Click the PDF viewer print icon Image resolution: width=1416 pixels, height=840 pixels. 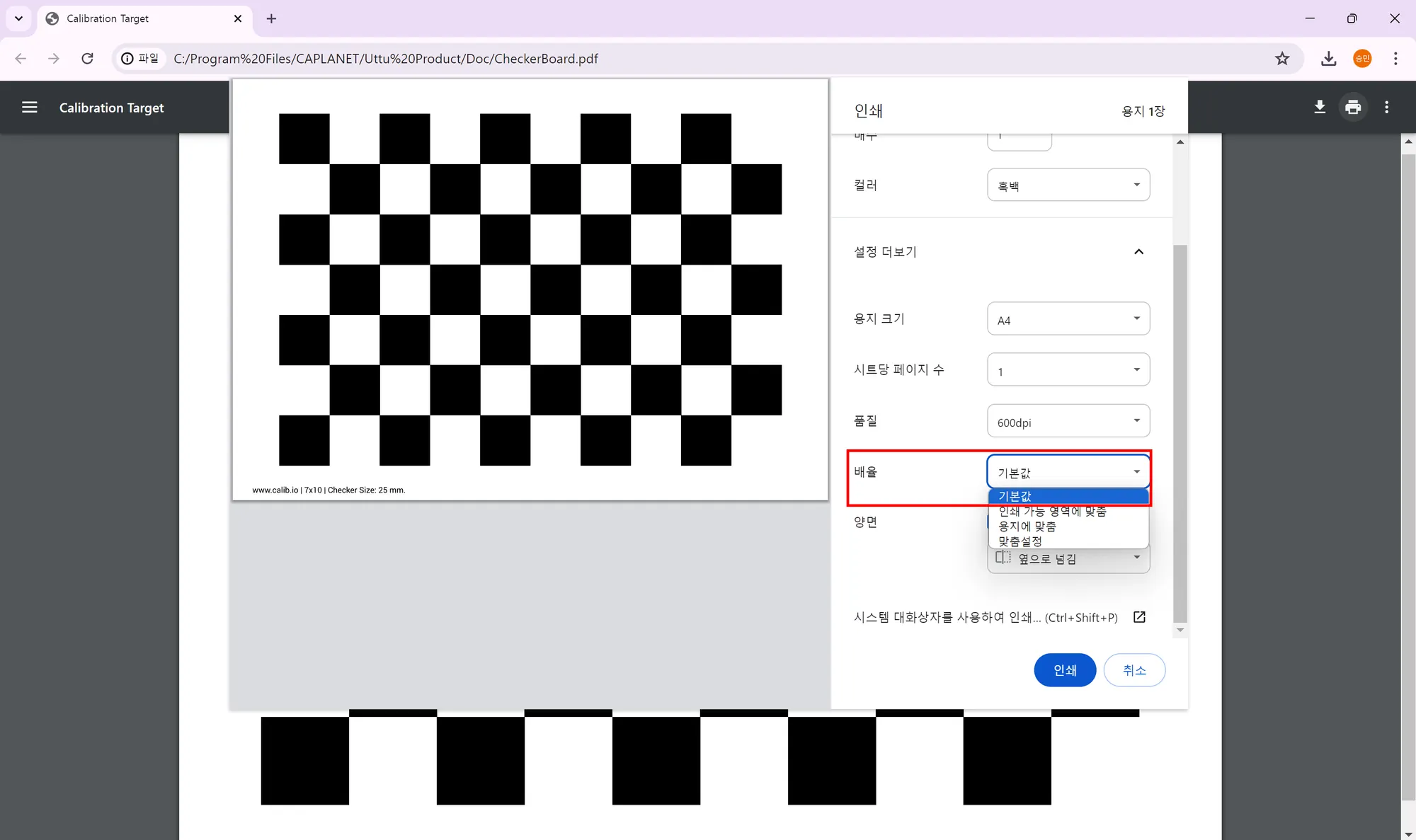[1353, 108]
